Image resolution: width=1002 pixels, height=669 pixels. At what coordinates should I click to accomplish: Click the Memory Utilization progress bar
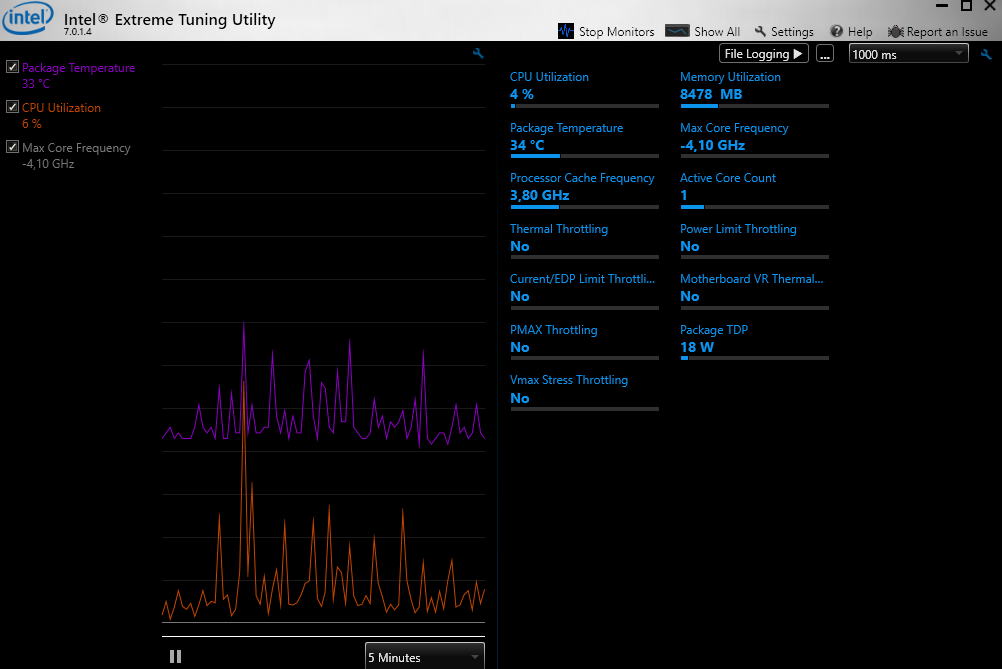(x=754, y=105)
